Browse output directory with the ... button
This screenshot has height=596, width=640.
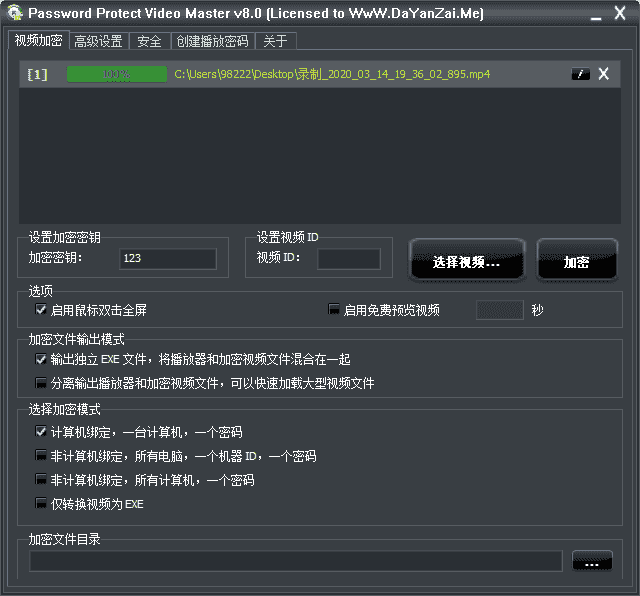pos(592,561)
